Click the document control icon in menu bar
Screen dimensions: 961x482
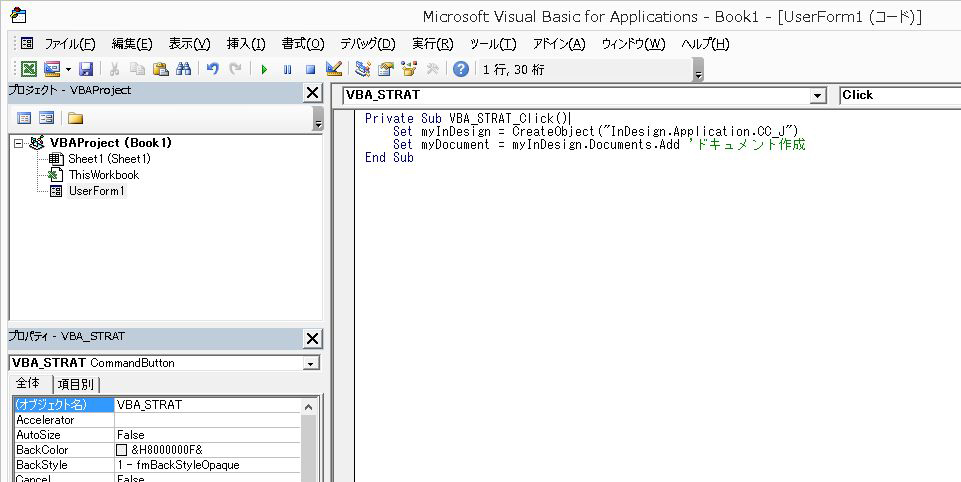pos(27,44)
